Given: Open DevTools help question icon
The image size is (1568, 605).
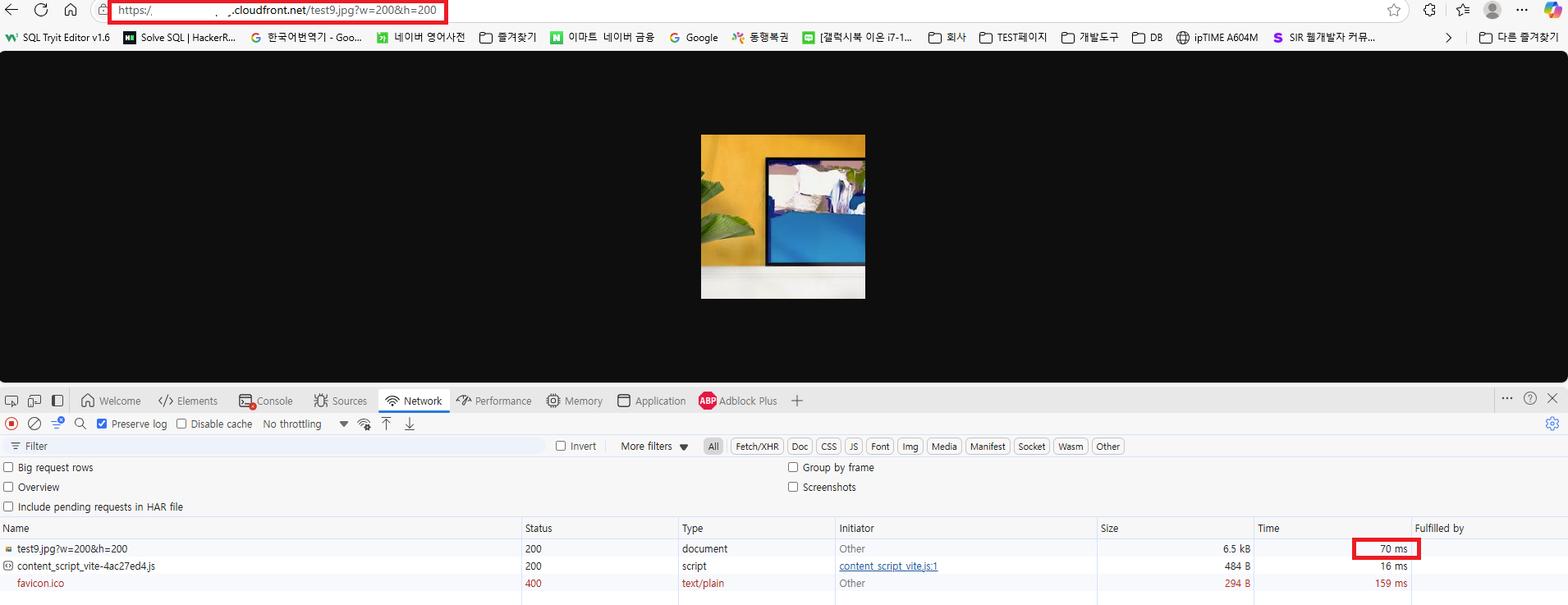Looking at the screenshot, I should click(x=1530, y=398).
